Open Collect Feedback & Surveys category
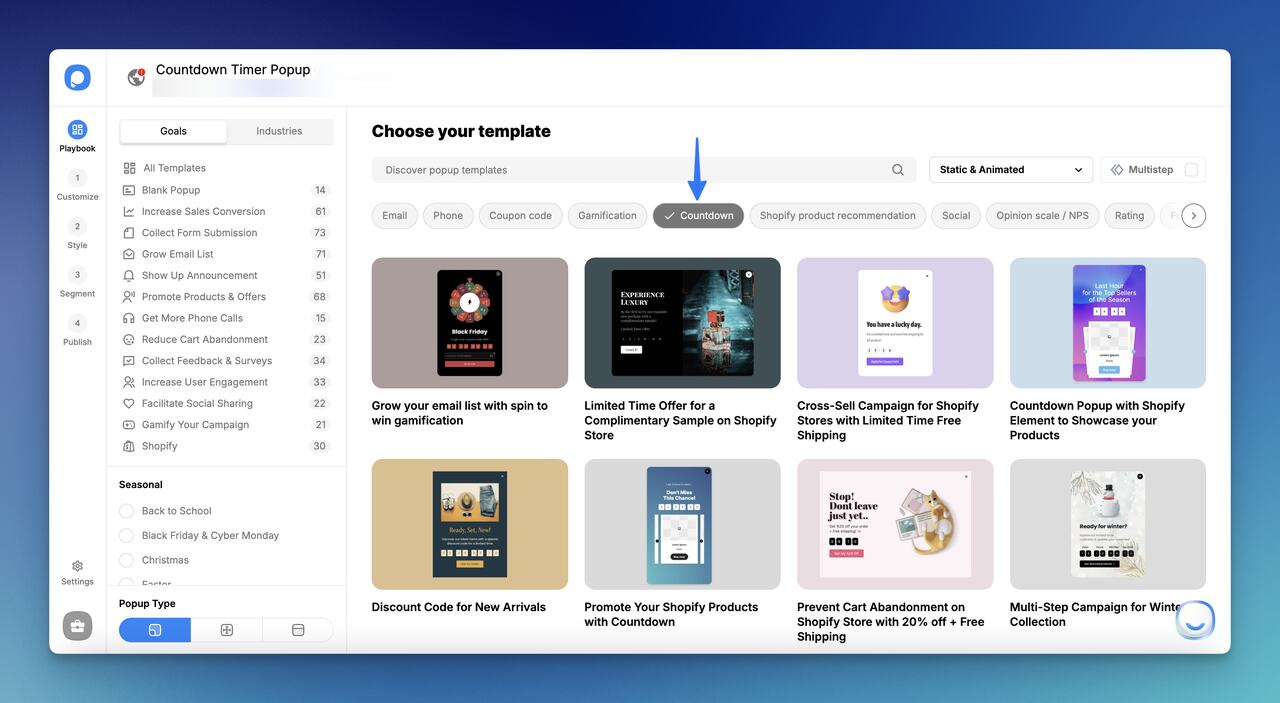1280x703 pixels. [x=225, y=361]
